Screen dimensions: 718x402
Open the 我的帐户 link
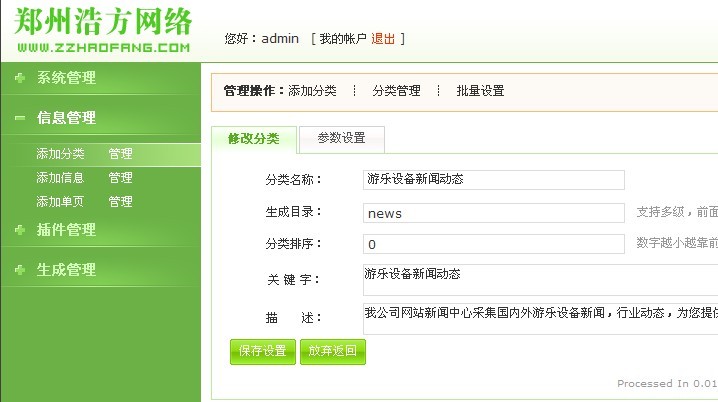(x=343, y=39)
